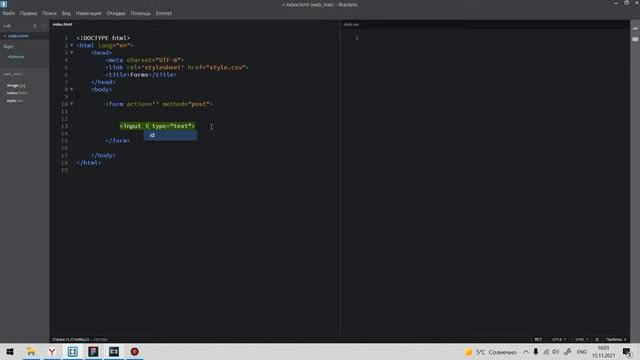
Task: Open image.jpg in the file tree
Action: pos(16,85)
